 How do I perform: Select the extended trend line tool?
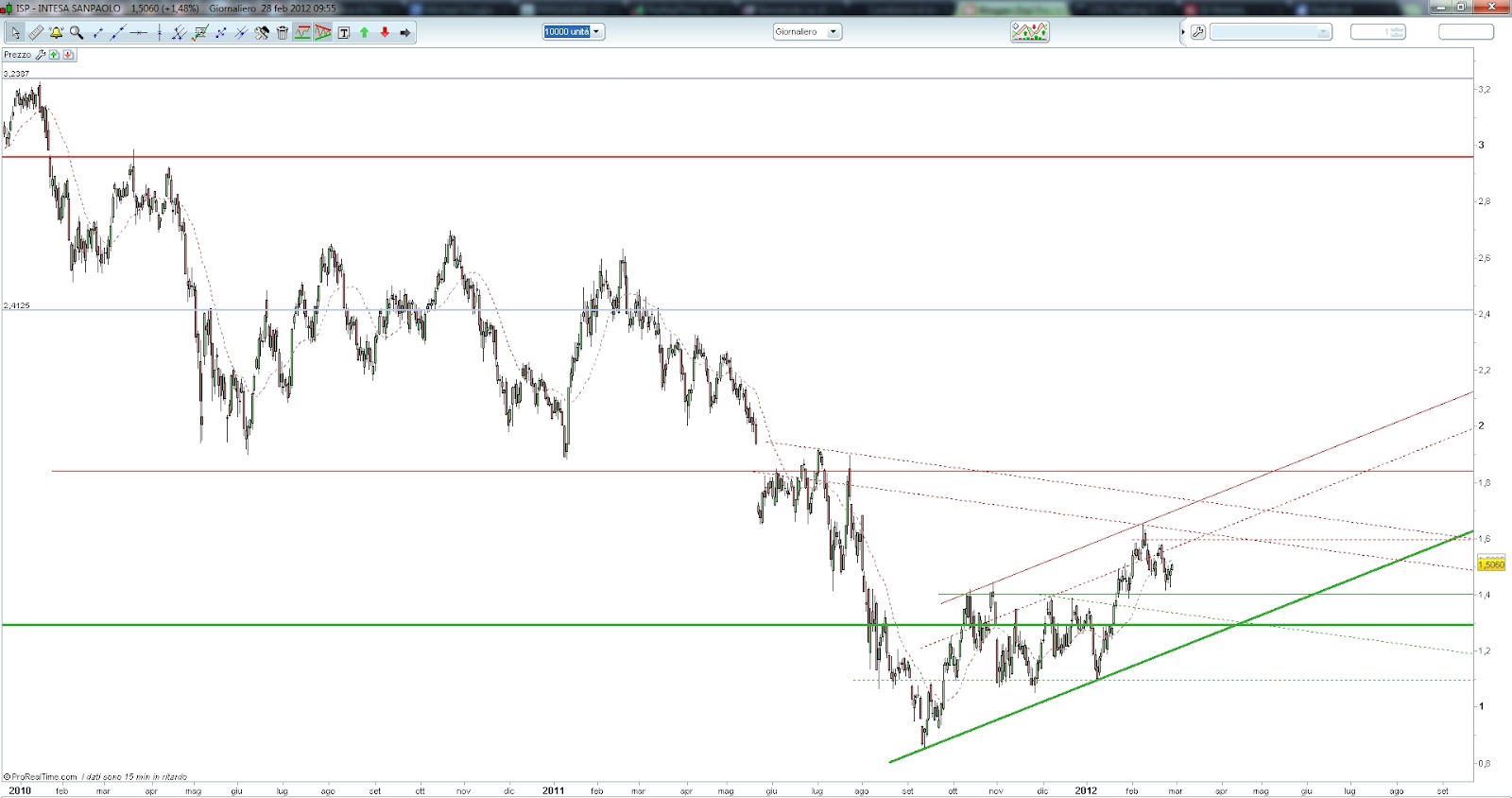click(118, 32)
